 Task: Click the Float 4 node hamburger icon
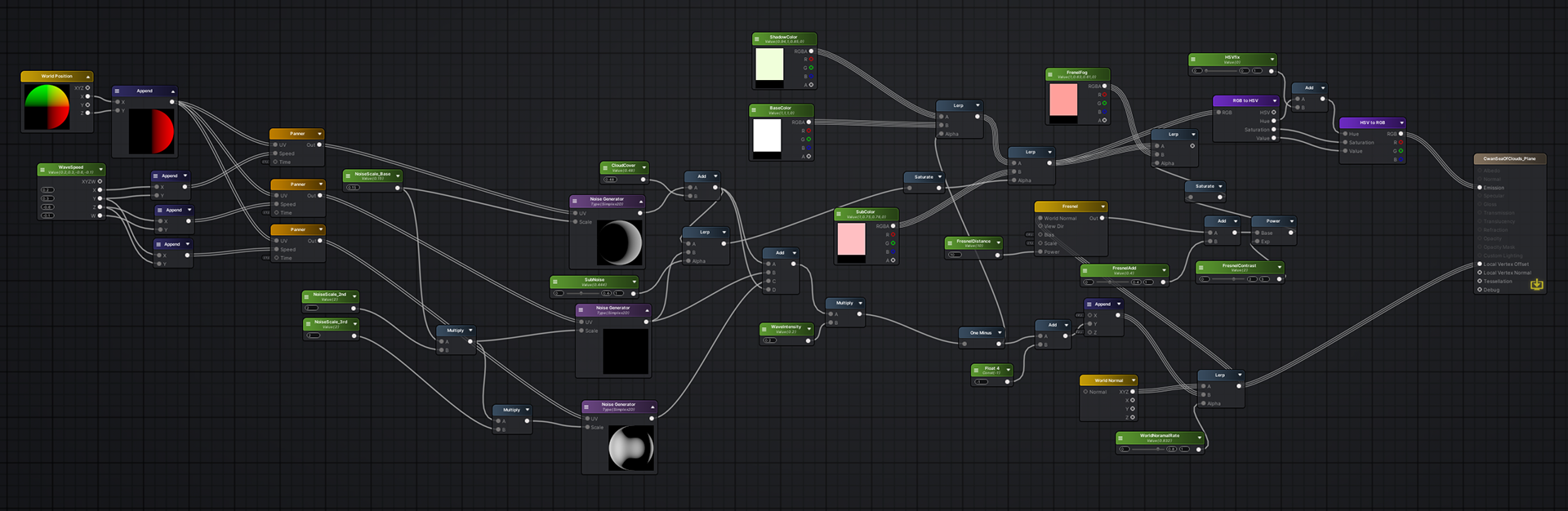tap(977, 370)
